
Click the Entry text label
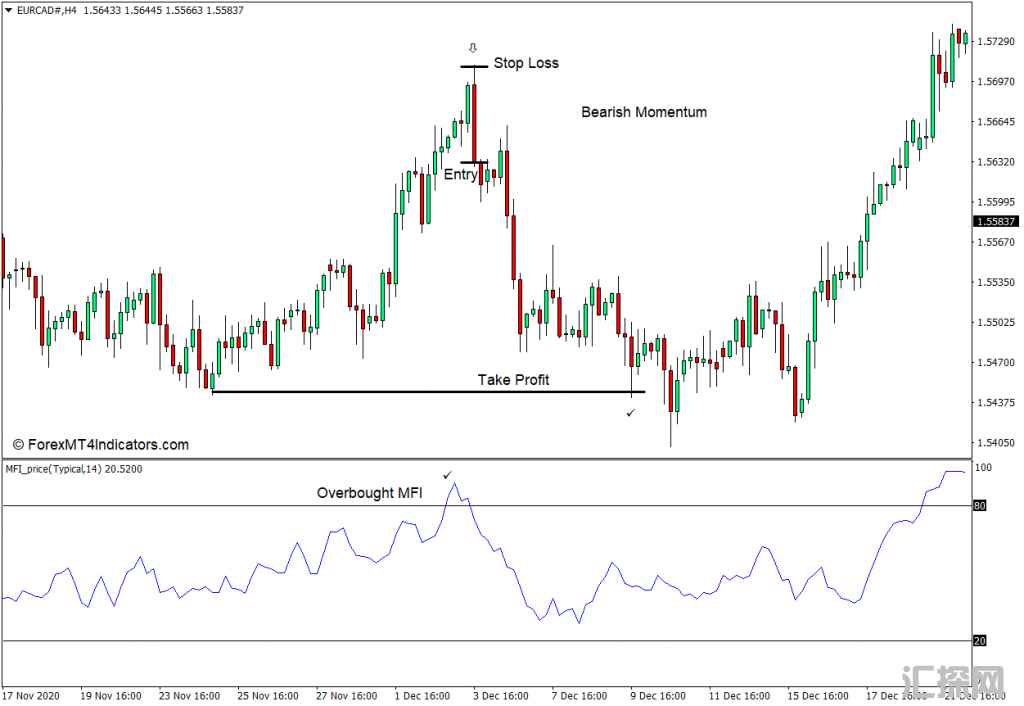click(x=460, y=175)
